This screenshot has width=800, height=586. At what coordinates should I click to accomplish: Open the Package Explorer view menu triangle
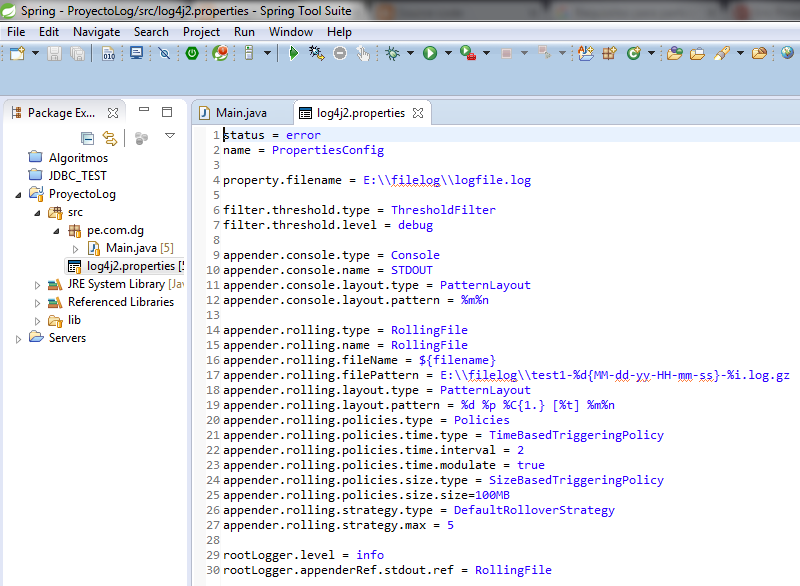(x=169, y=137)
